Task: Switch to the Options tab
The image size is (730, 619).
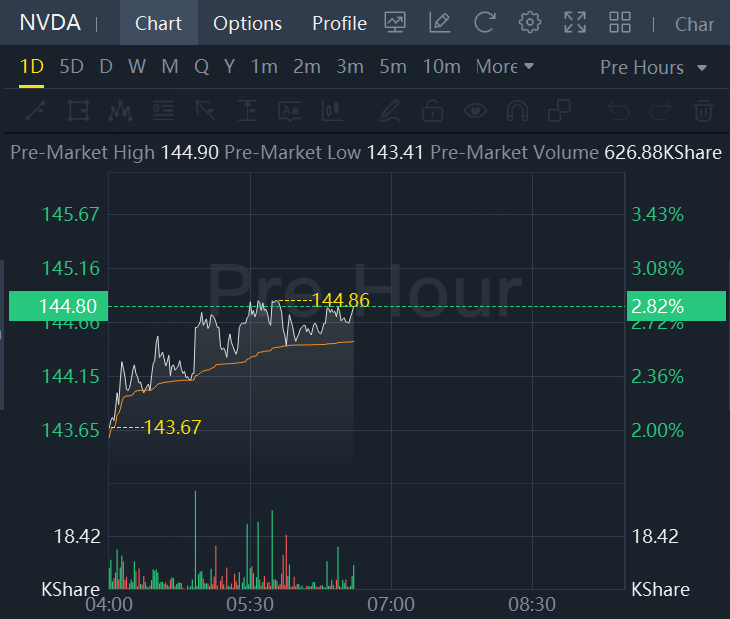Action: click(x=247, y=23)
